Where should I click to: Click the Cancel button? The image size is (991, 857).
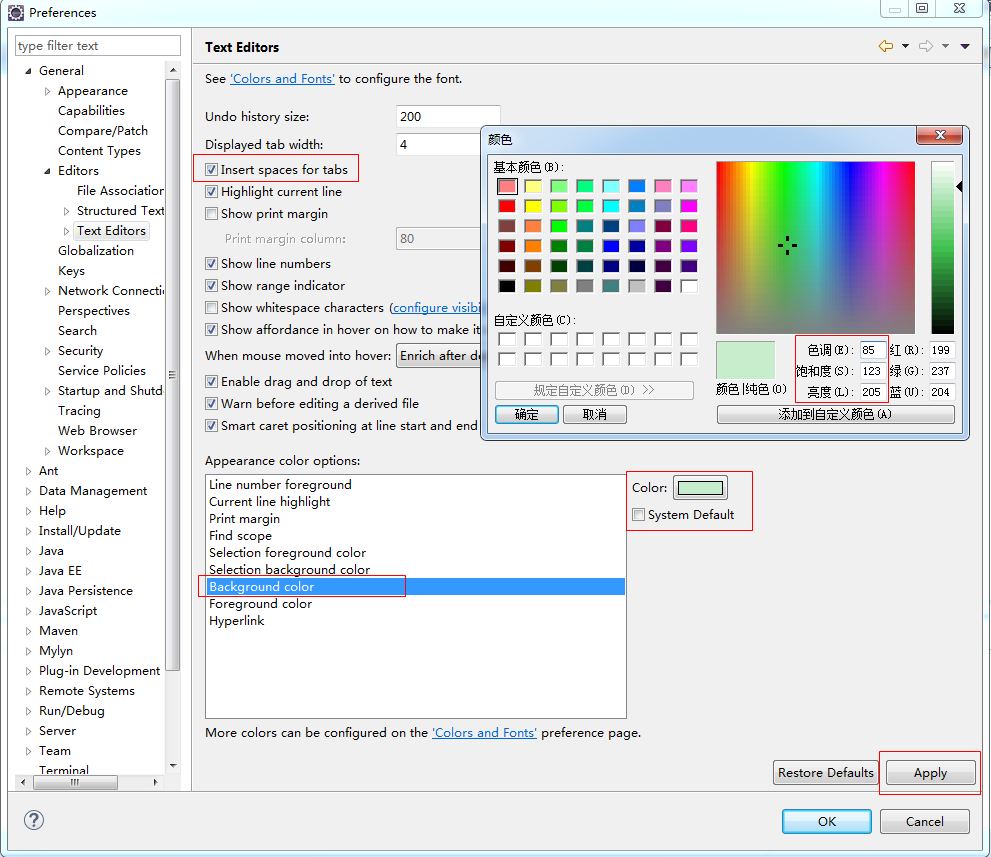click(925, 821)
